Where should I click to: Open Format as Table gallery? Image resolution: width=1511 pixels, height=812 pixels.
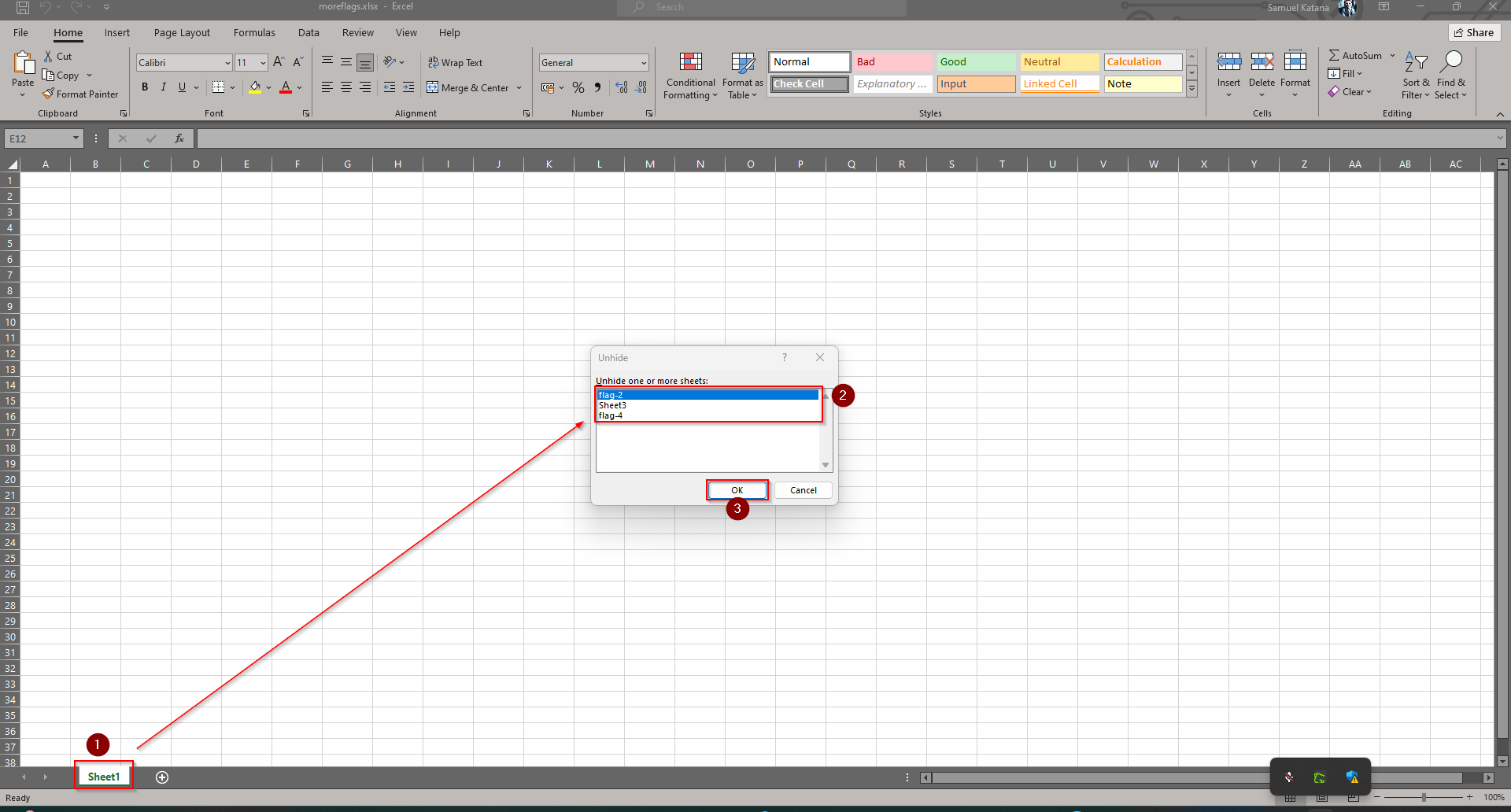[742, 62]
